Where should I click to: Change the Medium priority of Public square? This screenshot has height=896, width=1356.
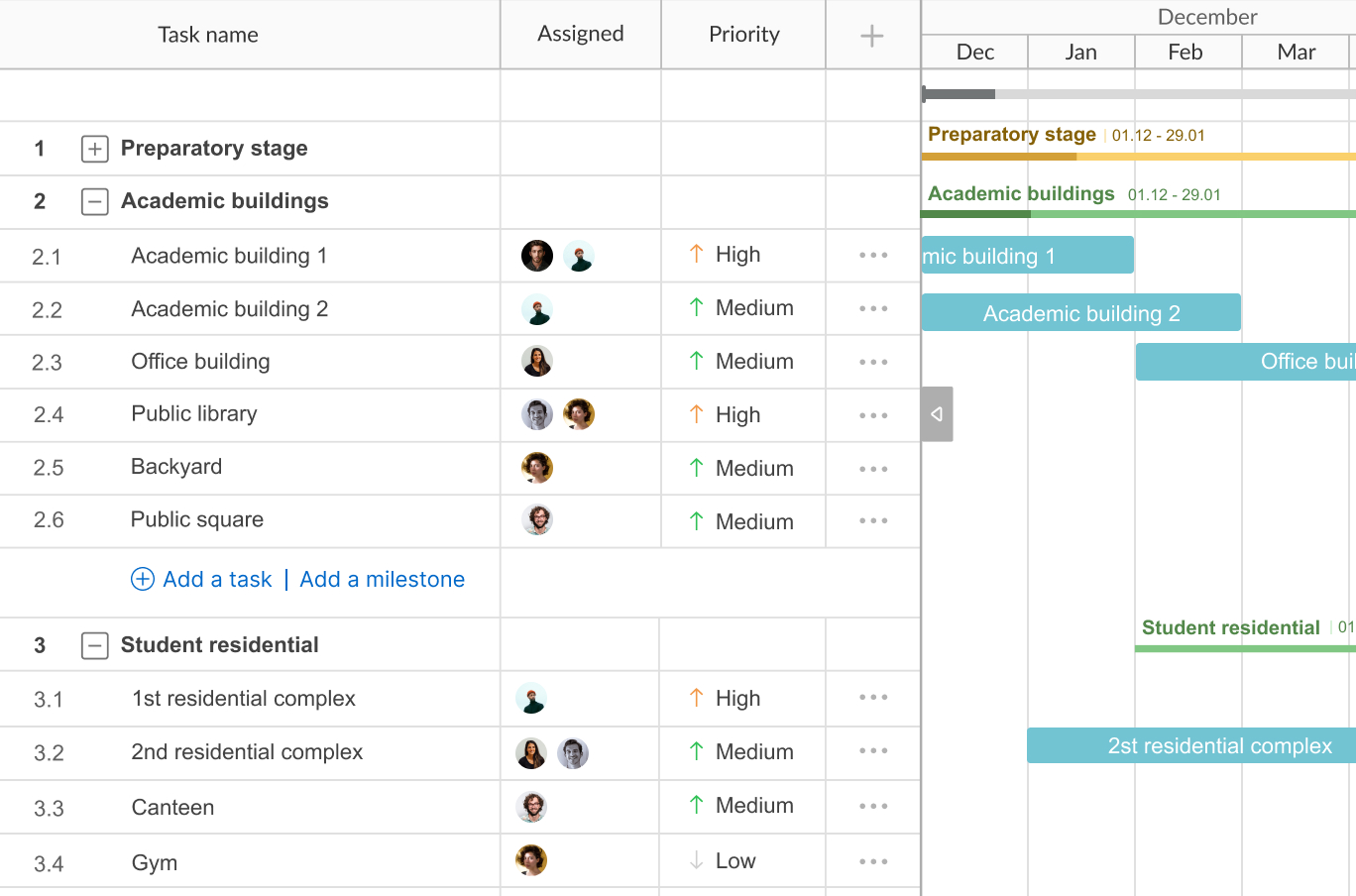741,521
